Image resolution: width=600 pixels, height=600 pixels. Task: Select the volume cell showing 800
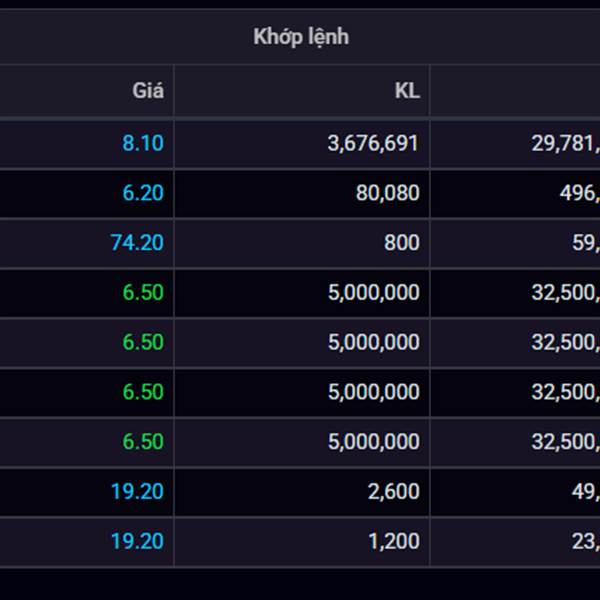(x=401, y=243)
